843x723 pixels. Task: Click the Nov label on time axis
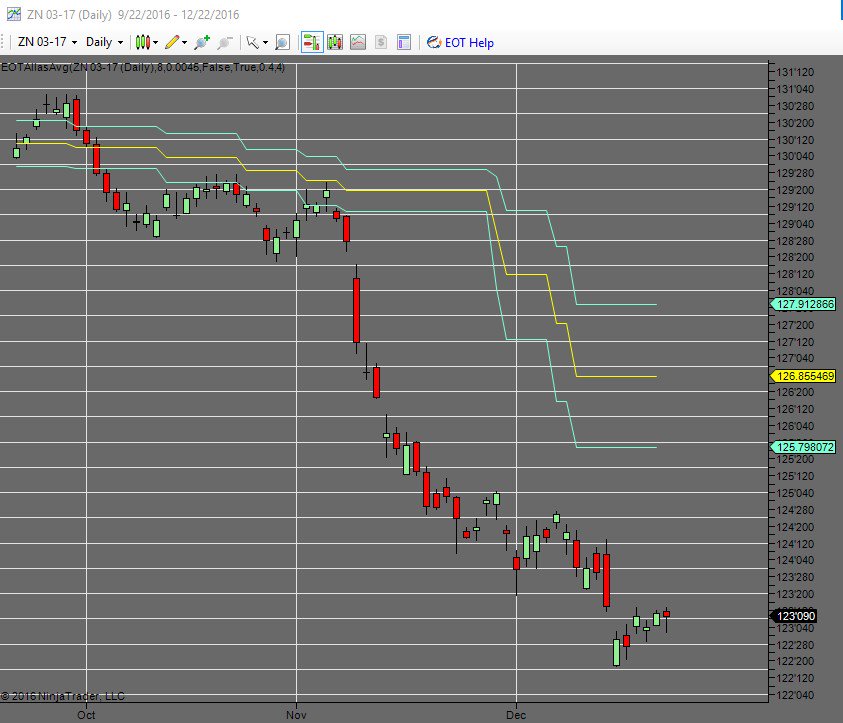pyautogui.click(x=296, y=715)
